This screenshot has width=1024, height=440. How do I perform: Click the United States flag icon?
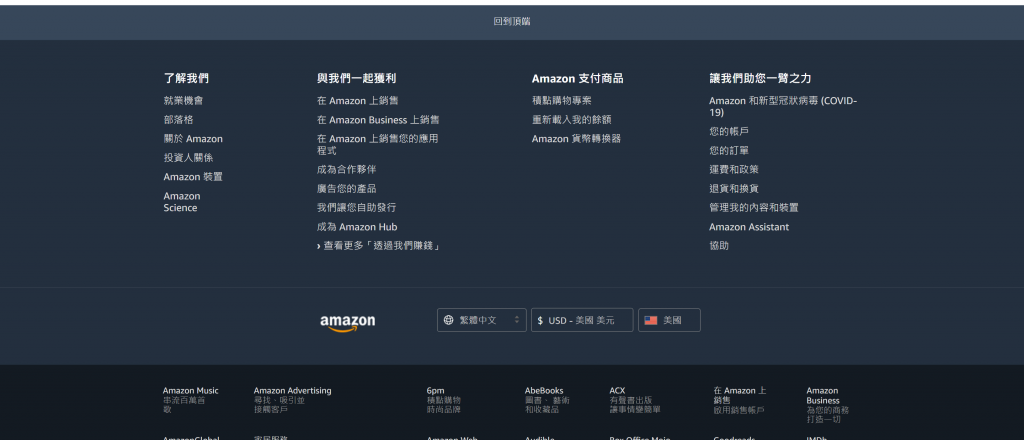650,320
